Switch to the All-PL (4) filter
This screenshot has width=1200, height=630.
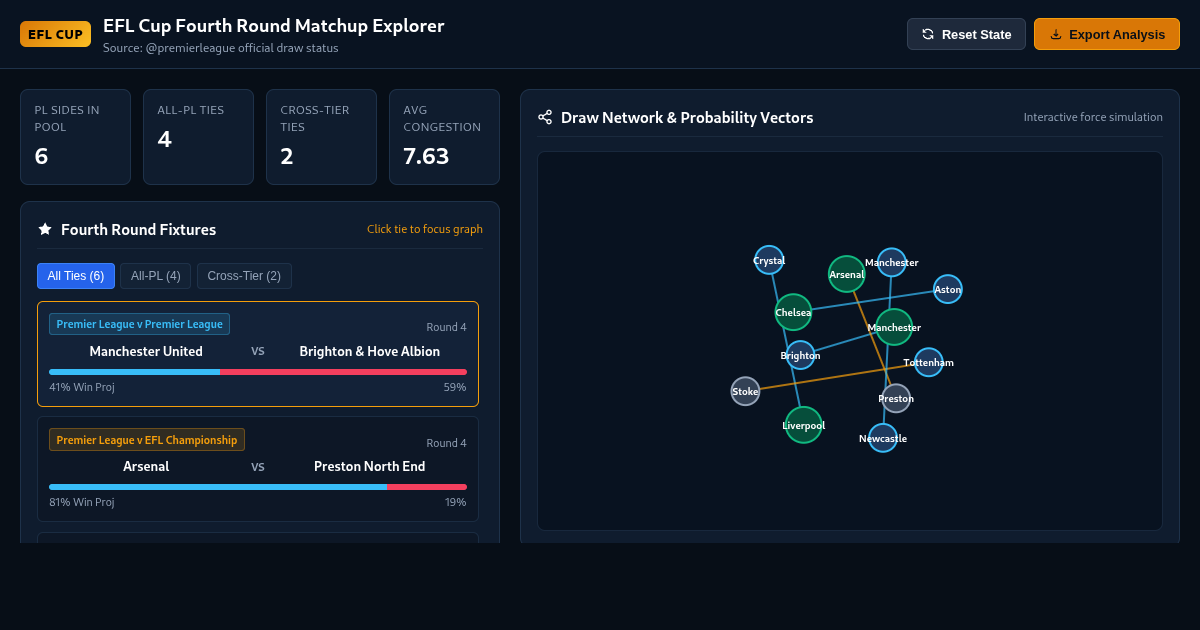[155, 276]
